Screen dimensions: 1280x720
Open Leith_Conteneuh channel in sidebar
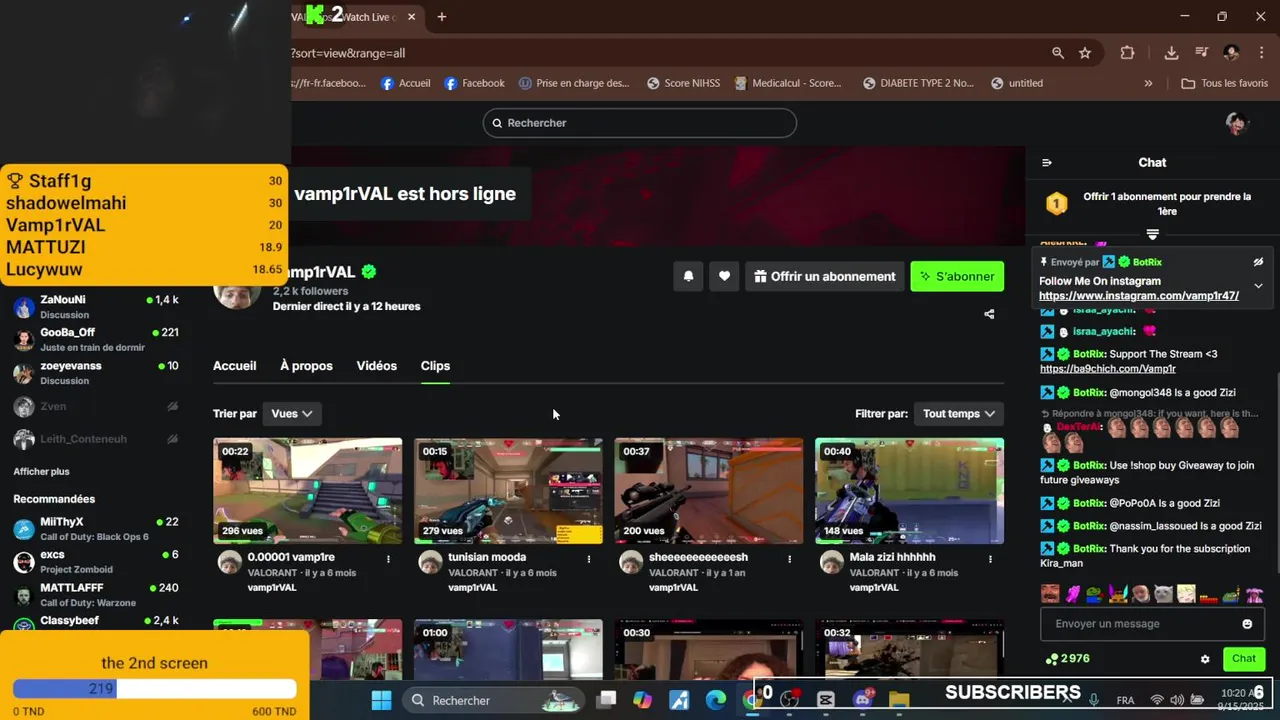(x=96, y=439)
